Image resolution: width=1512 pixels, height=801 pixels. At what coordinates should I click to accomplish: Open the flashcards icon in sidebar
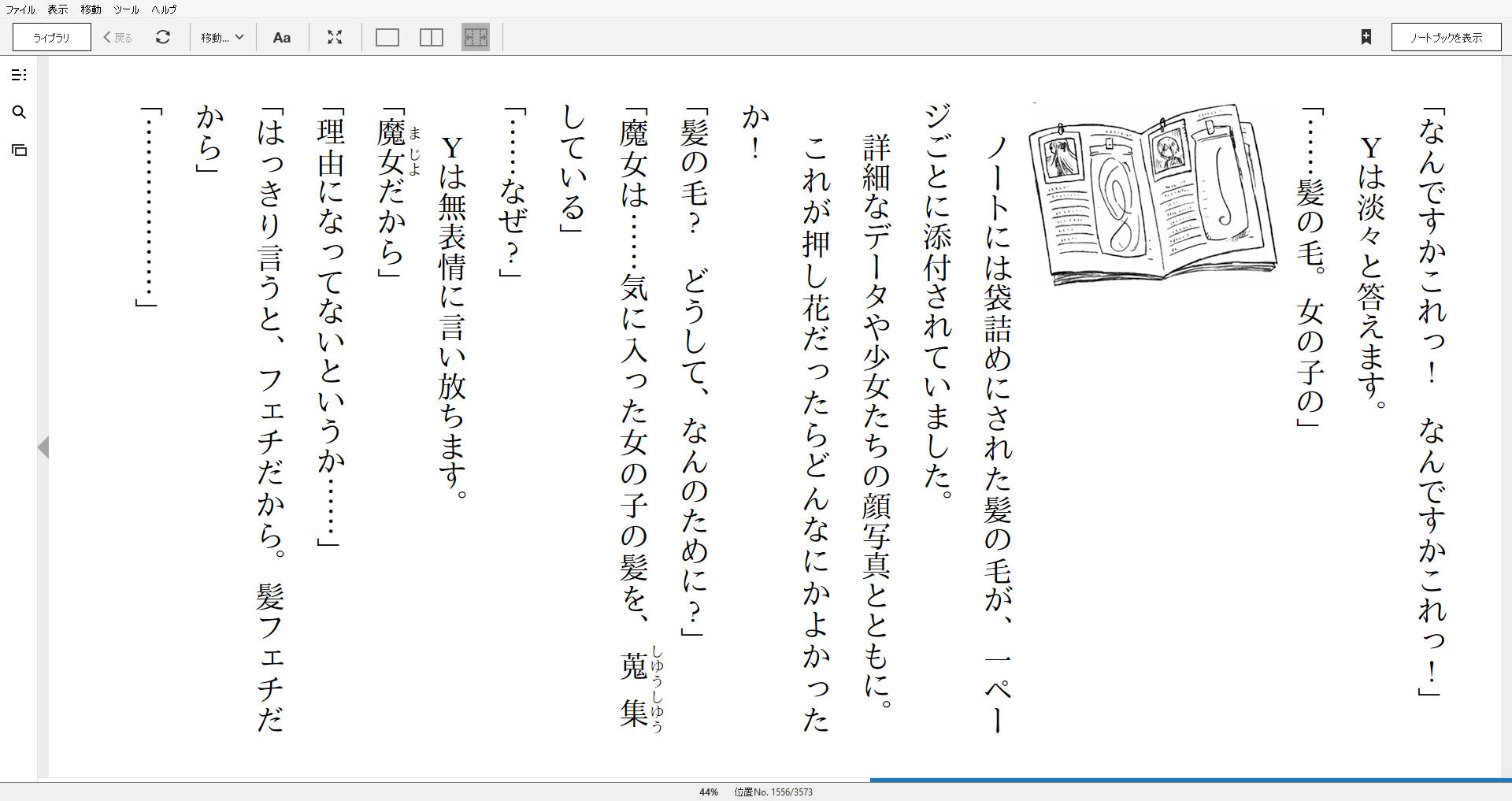(19, 150)
